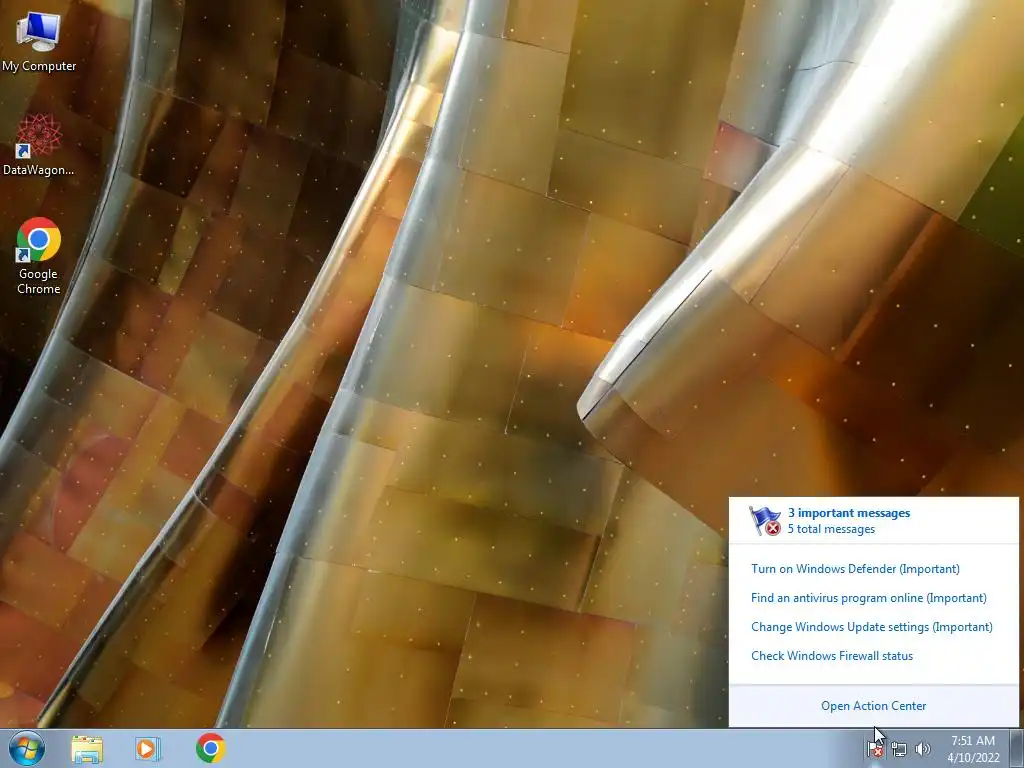The image size is (1024, 768).
Task: Open the taskbar clock showing 7:51 AM
Action: coord(973,749)
